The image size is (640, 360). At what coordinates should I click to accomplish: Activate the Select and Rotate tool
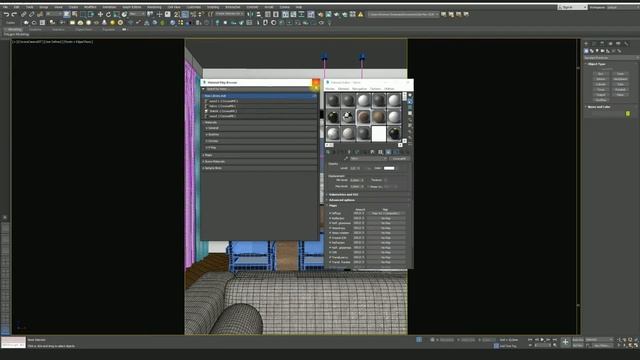(x=109, y=14)
